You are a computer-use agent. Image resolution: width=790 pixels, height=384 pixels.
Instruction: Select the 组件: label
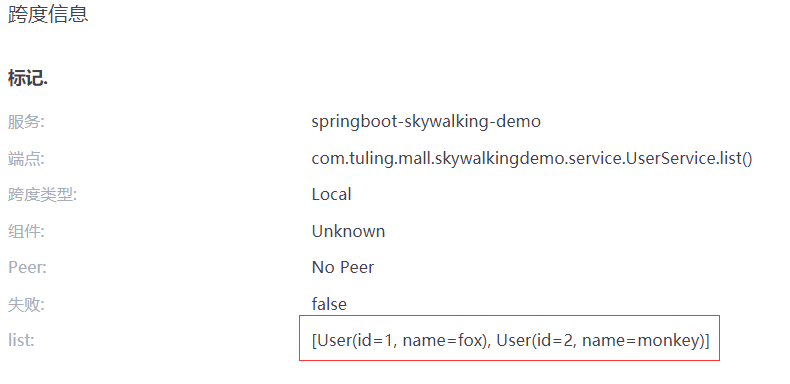[26, 231]
